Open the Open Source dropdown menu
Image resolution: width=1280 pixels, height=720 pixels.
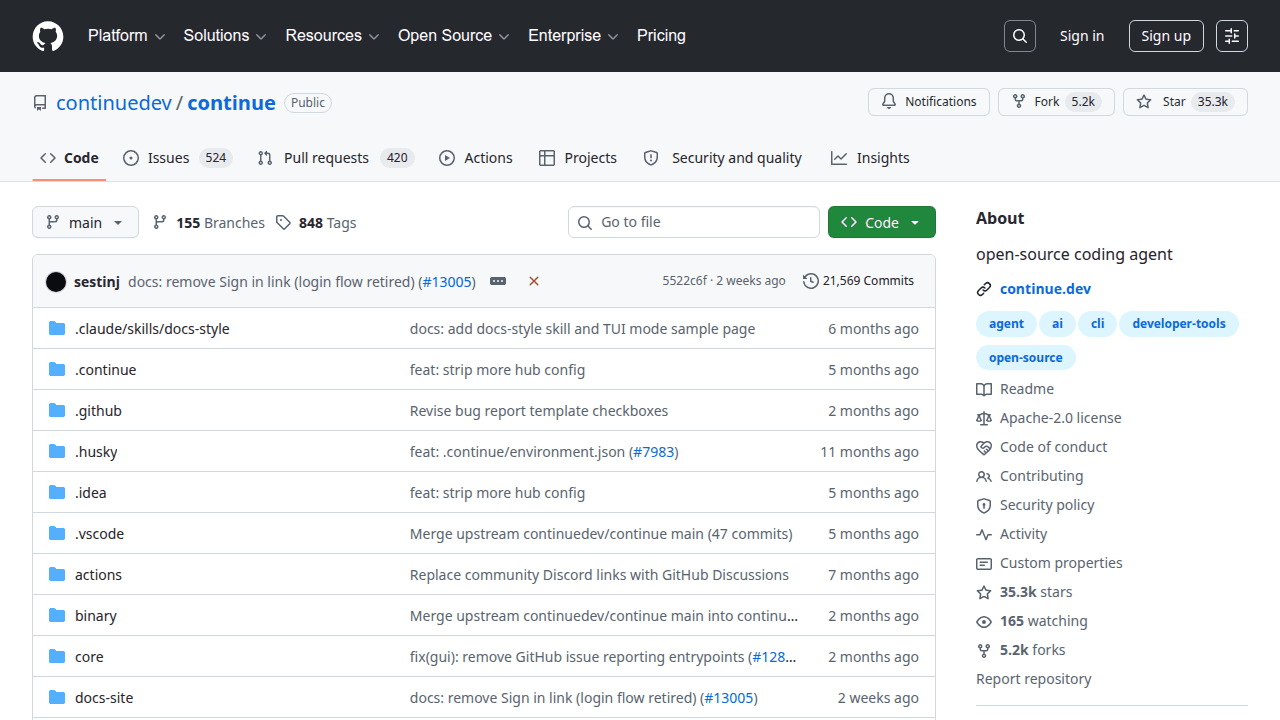coord(454,36)
